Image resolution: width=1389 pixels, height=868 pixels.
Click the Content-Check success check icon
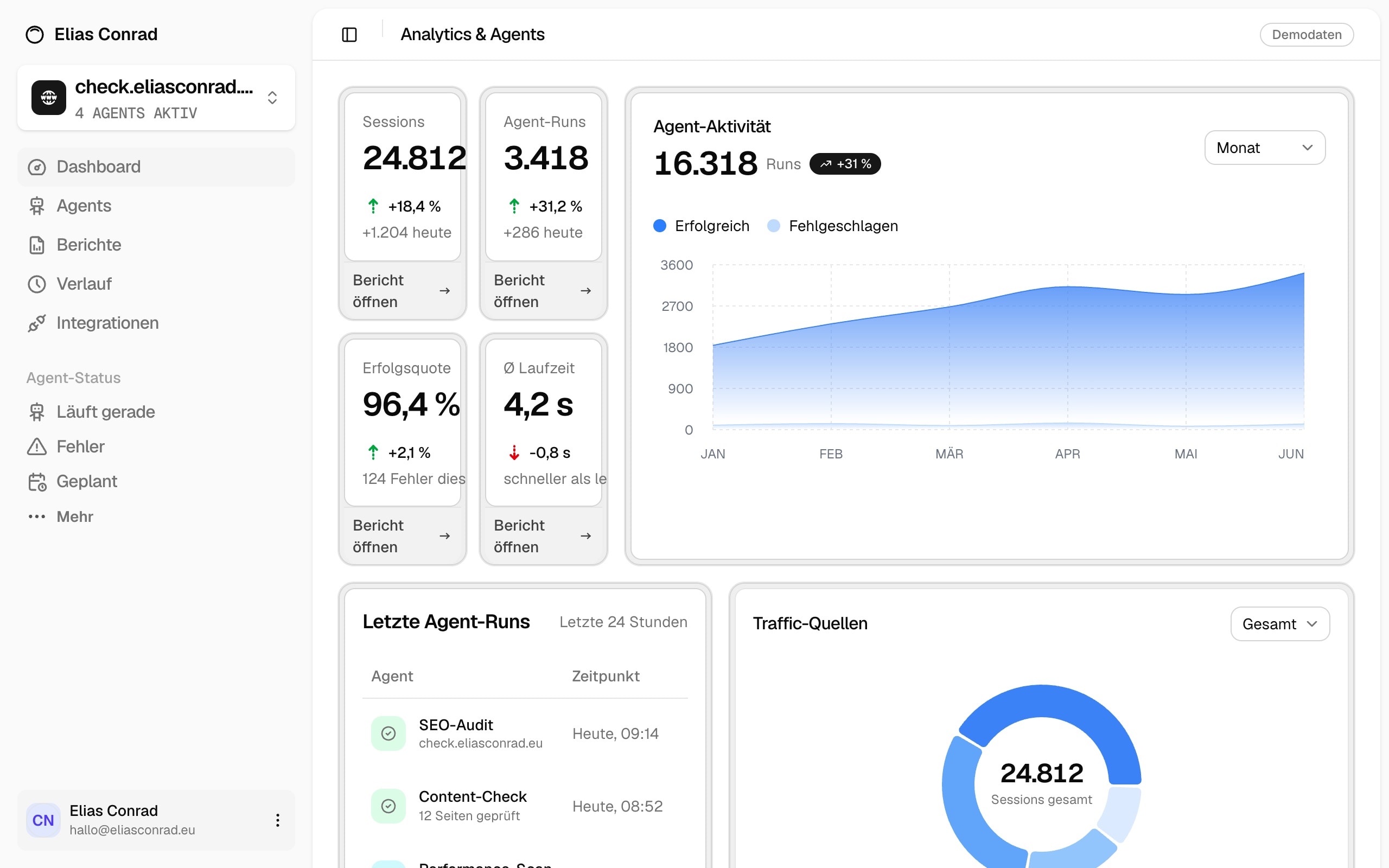pos(388,807)
